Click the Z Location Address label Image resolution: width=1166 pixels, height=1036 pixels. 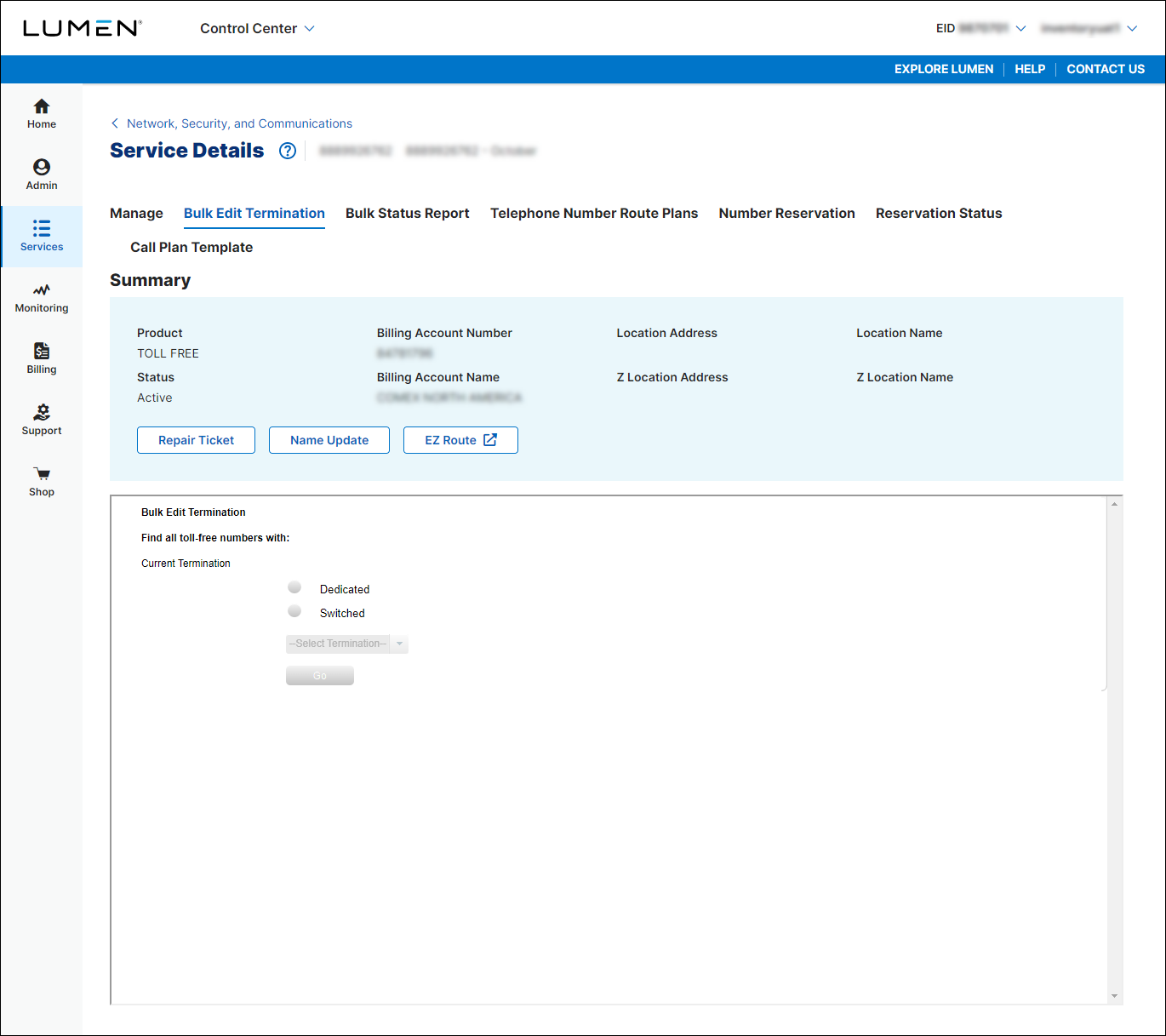point(672,377)
